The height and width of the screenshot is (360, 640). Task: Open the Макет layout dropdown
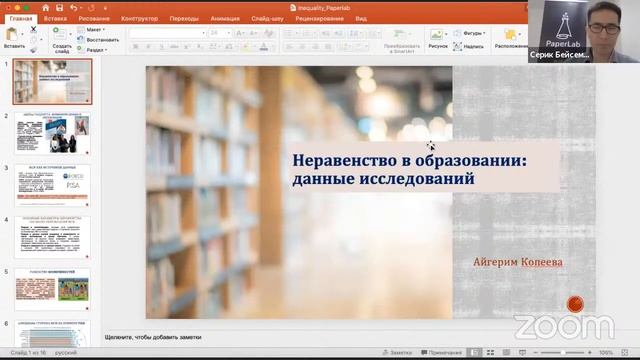pos(92,30)
